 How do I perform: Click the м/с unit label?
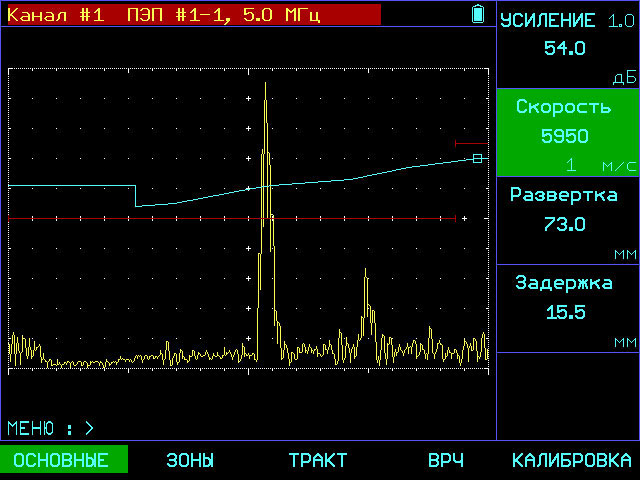(619, 166)
